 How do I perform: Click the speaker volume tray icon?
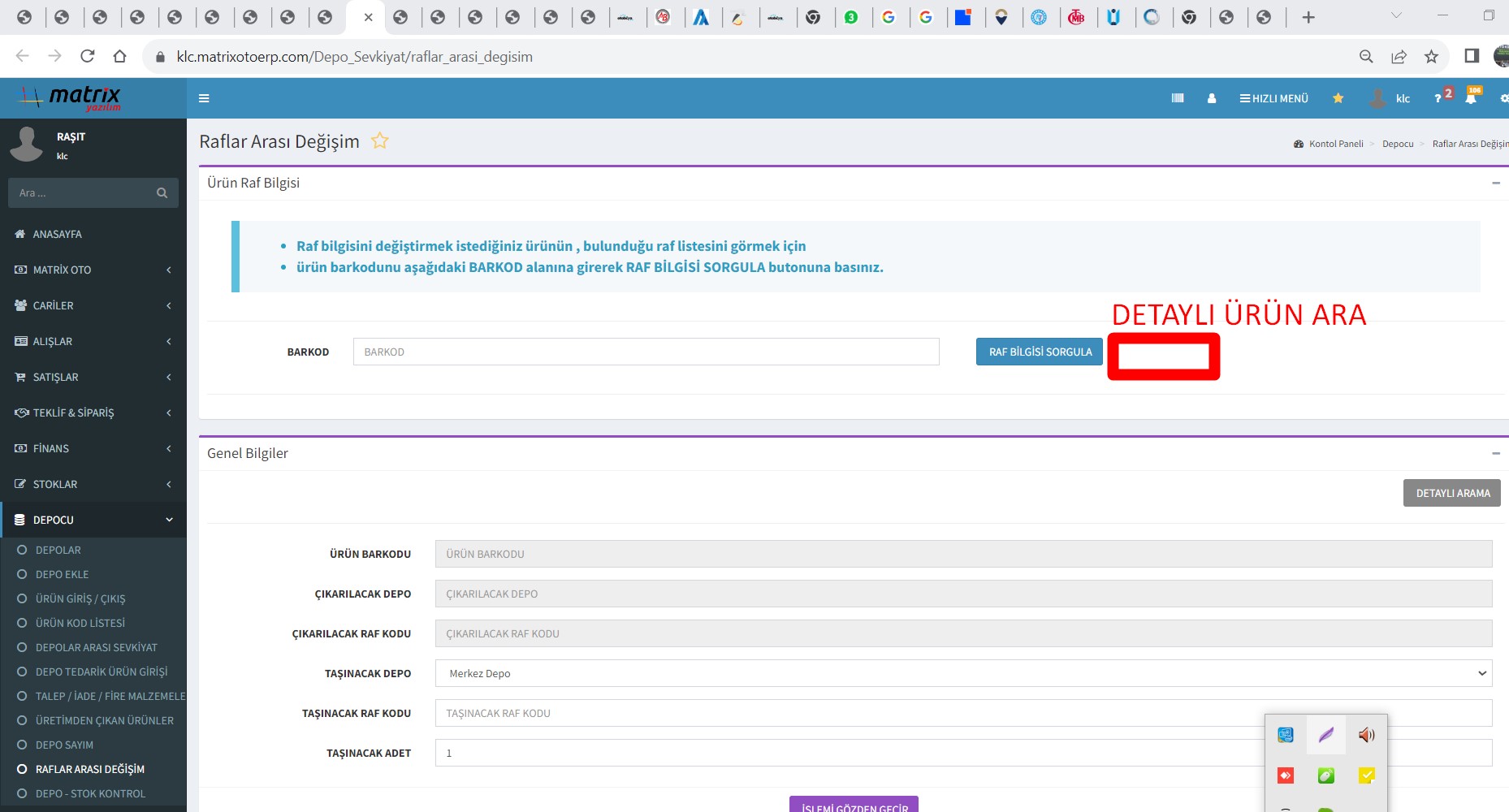click(x=1366, y=735)
